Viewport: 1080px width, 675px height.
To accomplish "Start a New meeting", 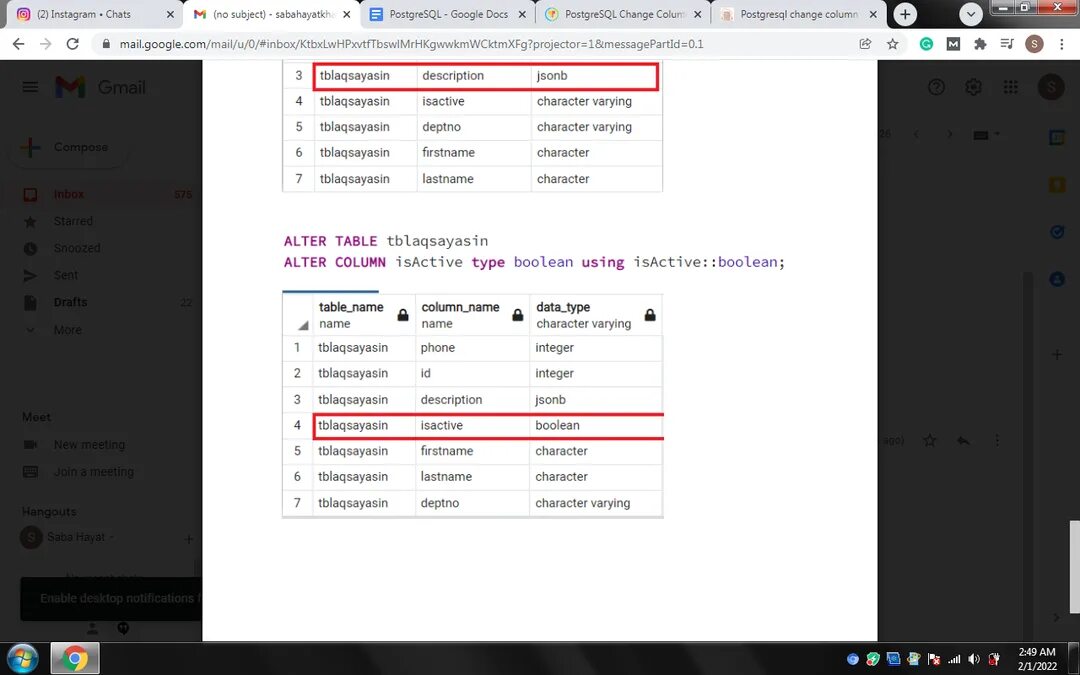I will pos(90,445).
